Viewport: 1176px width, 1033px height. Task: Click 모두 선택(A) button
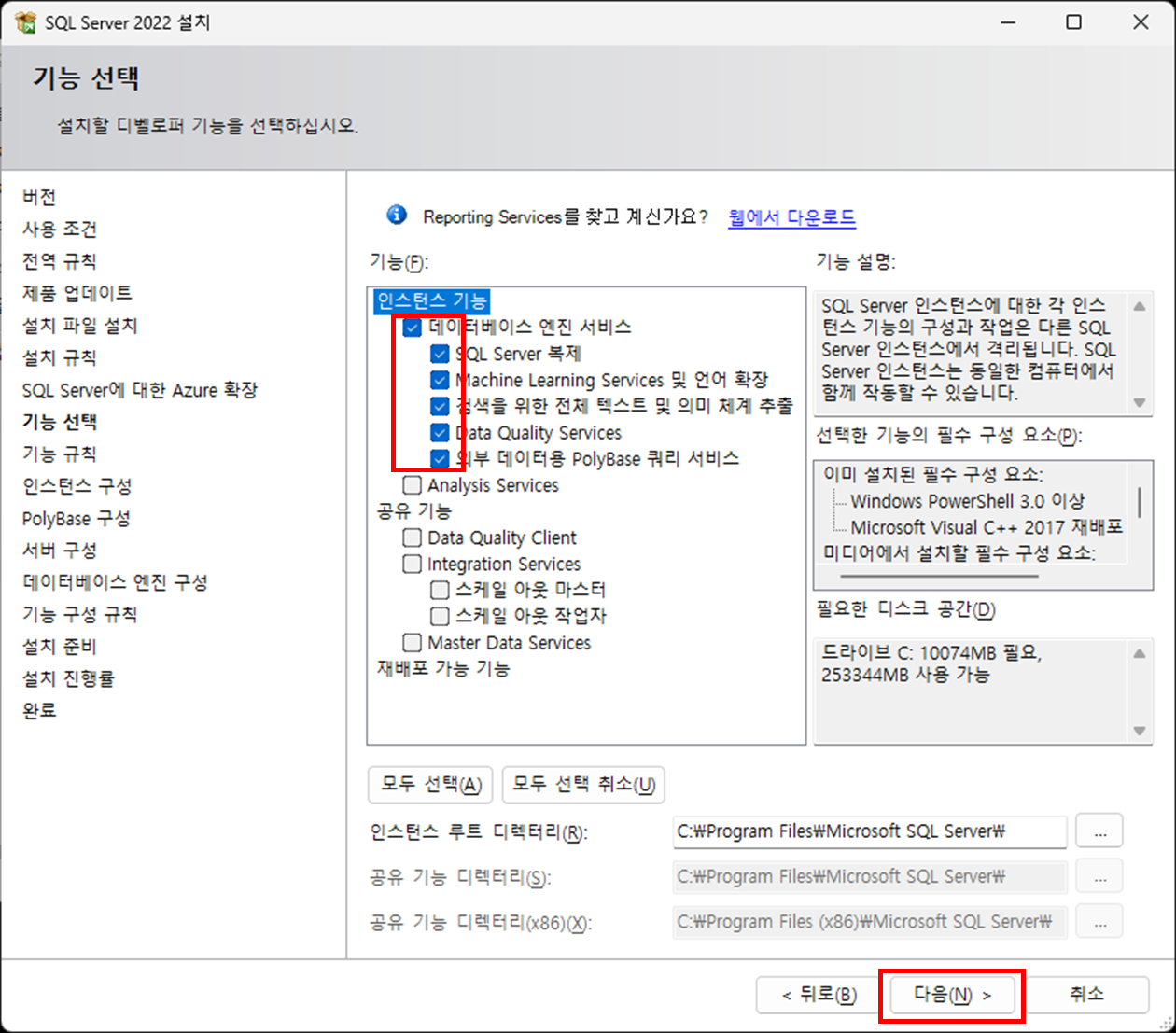431,785
